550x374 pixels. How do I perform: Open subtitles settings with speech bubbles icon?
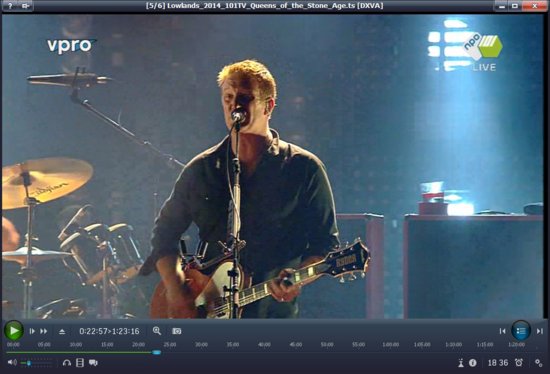tap(93, 362)
